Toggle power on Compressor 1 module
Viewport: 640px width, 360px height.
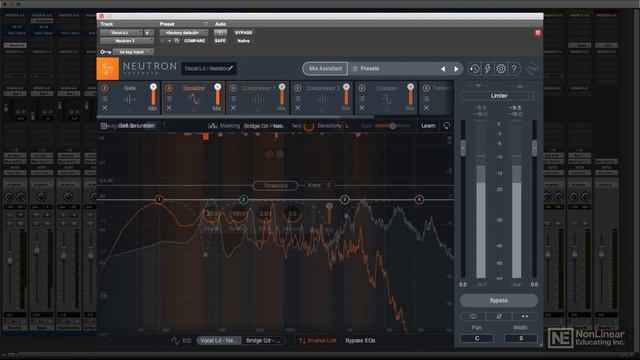[233, 88]
